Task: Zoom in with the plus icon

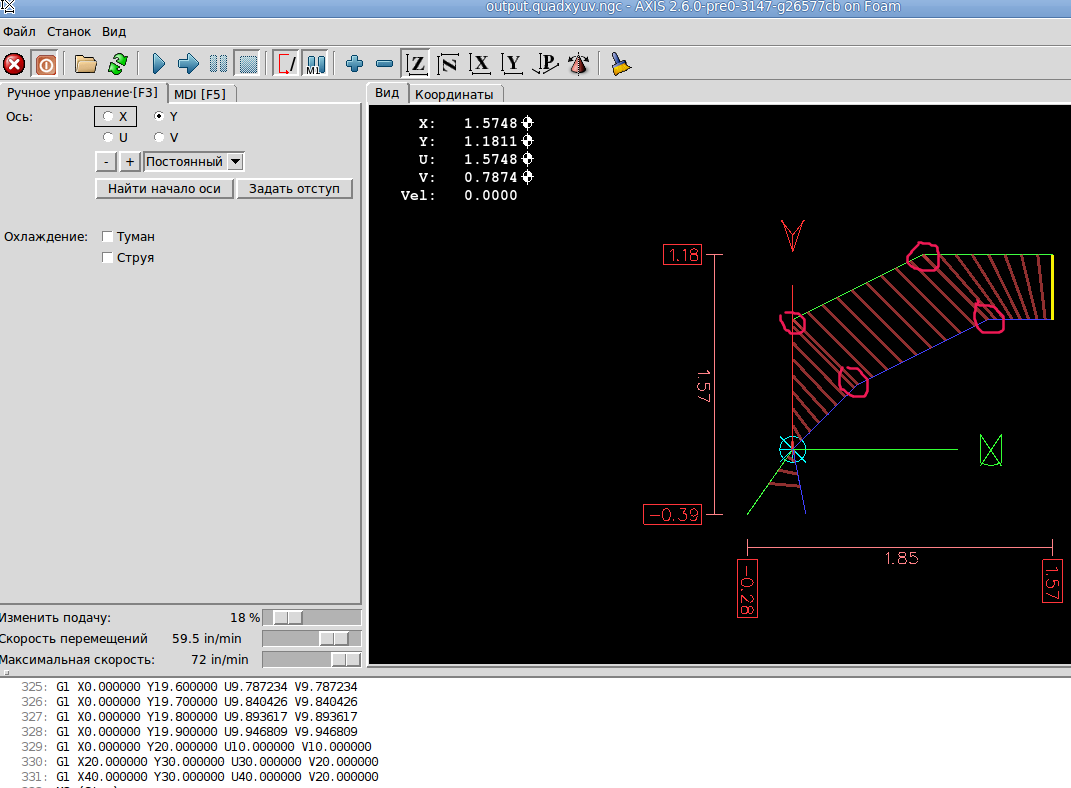Action: pos(354,65)
